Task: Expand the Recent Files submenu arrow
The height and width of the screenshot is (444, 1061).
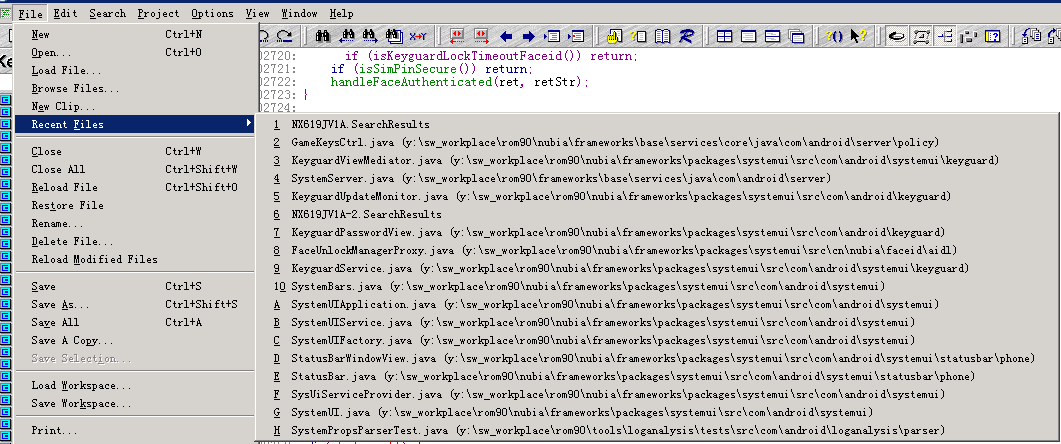Action: (x=249, y=124)
